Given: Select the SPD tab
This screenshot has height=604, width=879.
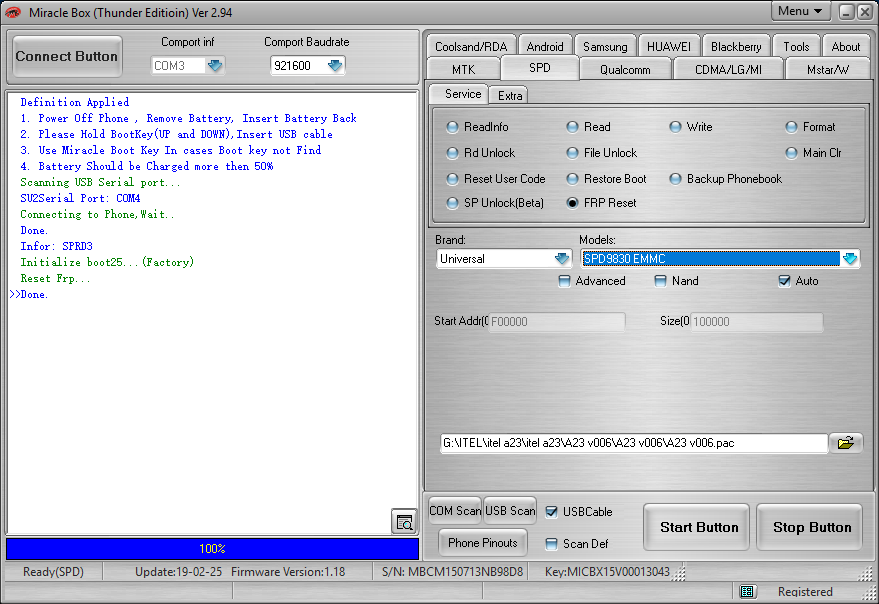Looking at the screenshot, I should 540,68.
